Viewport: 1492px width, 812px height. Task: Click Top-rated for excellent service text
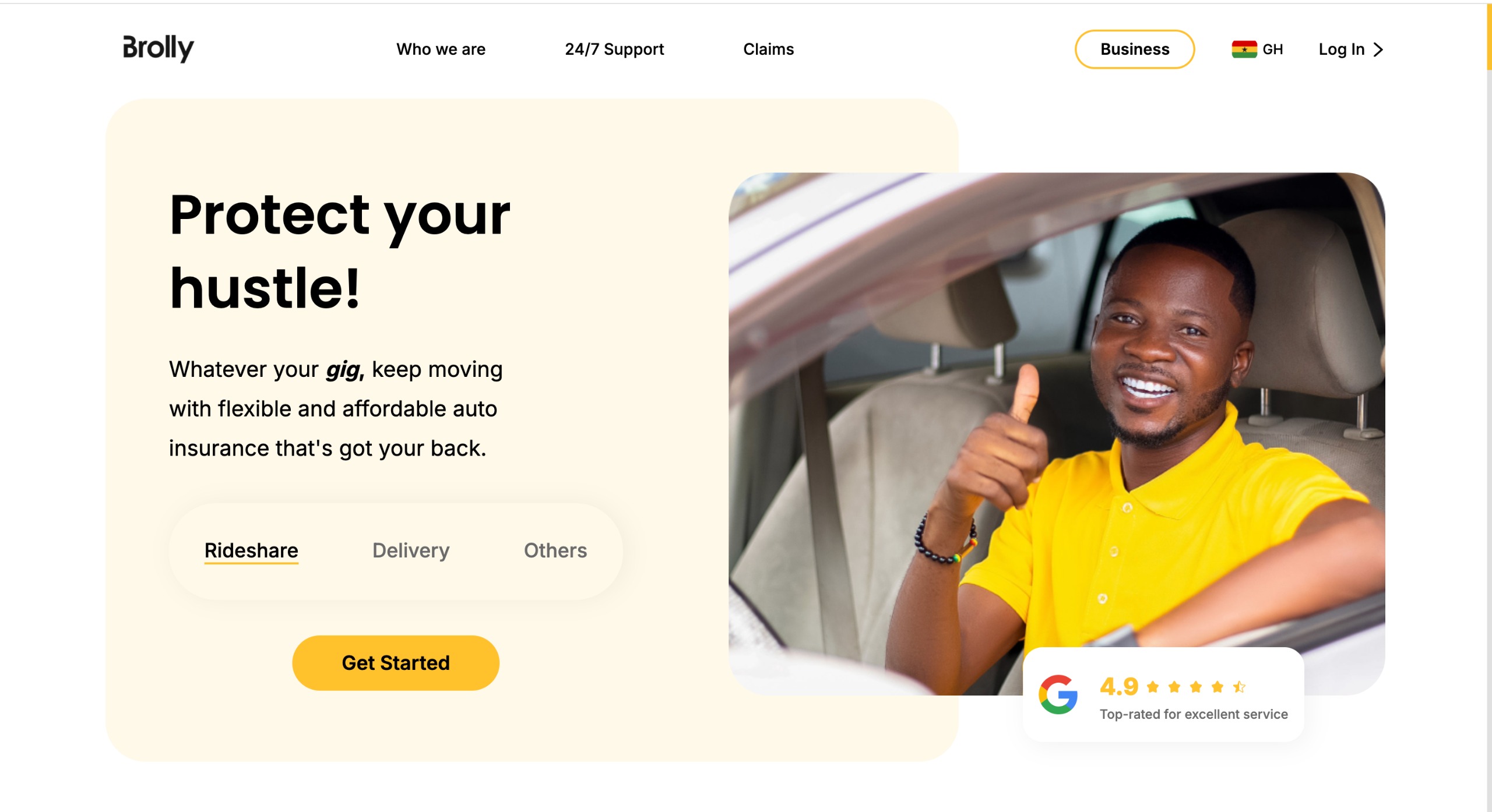click(1194, 714)
